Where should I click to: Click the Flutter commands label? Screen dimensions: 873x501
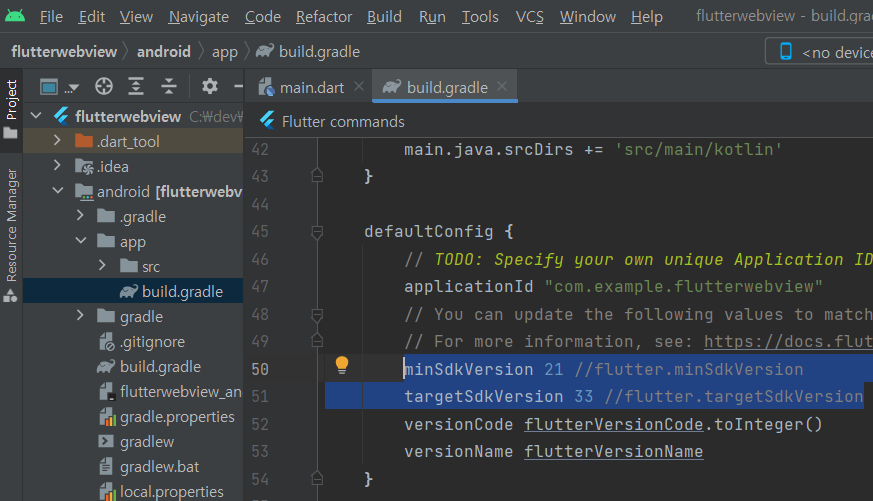[343, 122]
